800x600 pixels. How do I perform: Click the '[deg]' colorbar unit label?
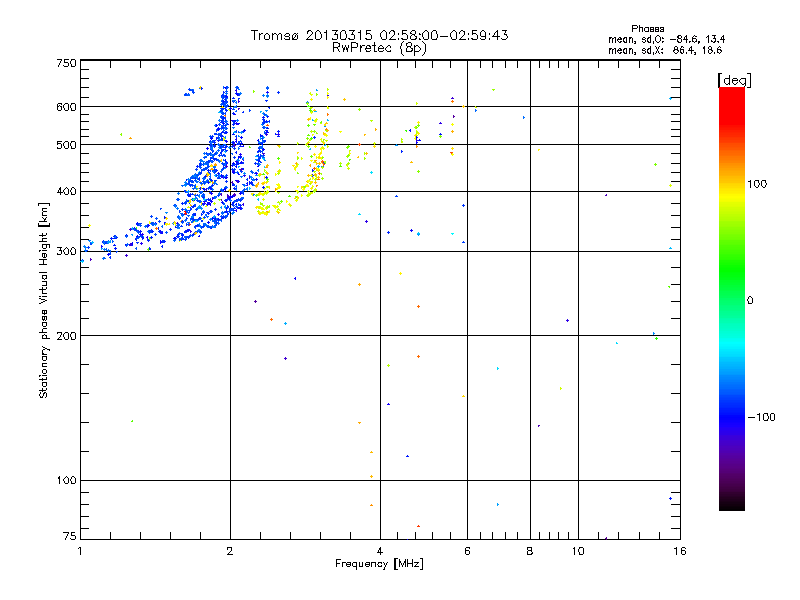734,80
